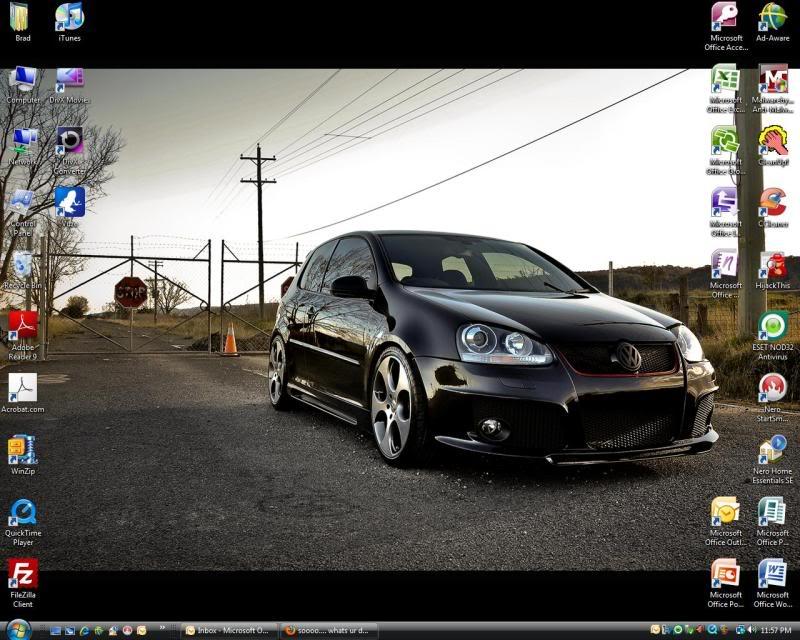Select the WinZip desktop shortcut
Screen dimensions: 800x640
point(22,455)
